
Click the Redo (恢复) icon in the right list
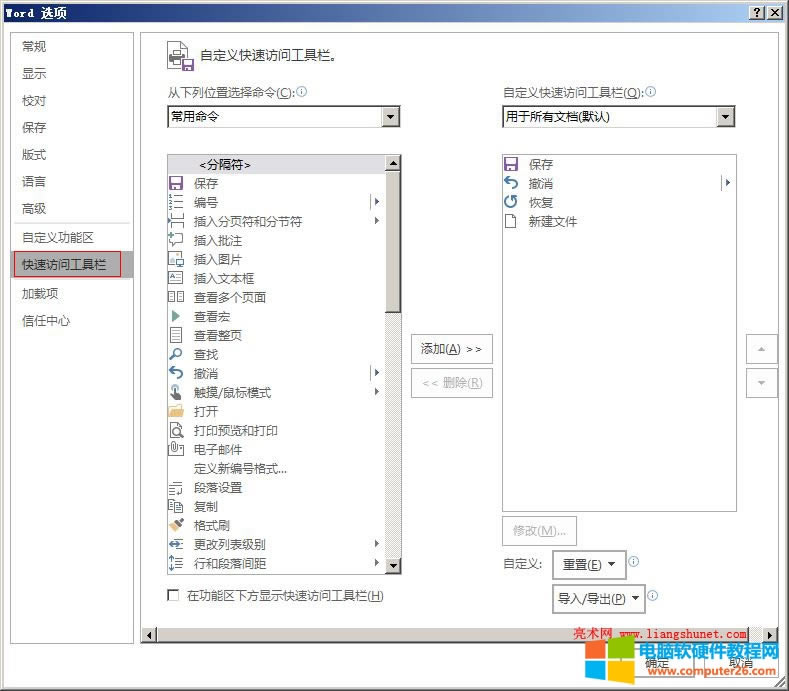coord(511,203)
